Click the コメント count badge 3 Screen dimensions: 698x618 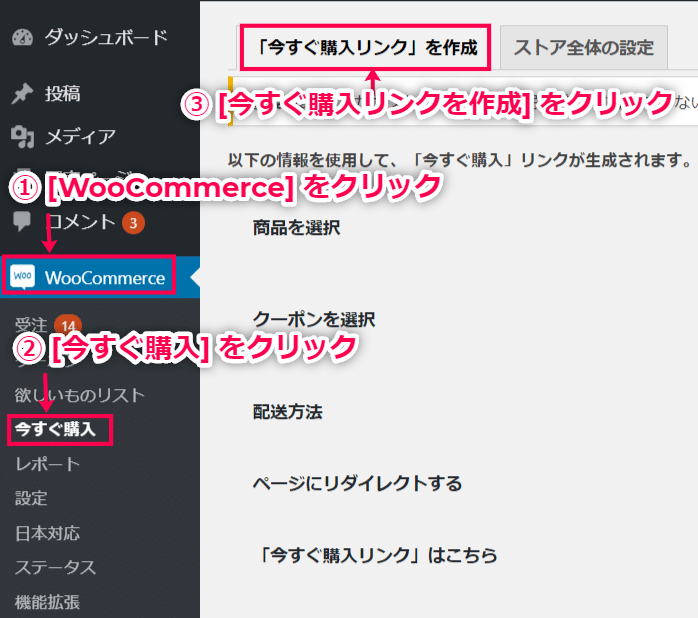[134, 223]
